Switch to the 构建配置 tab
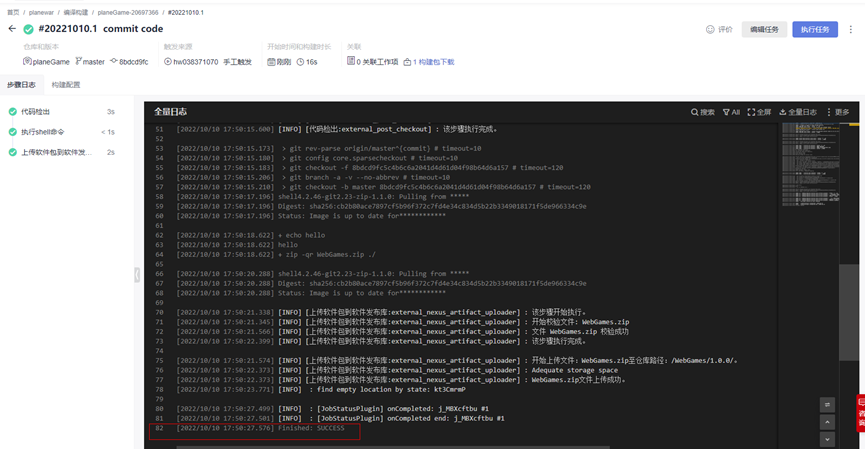This screenshot has height=449, width=865. [66, 84]
